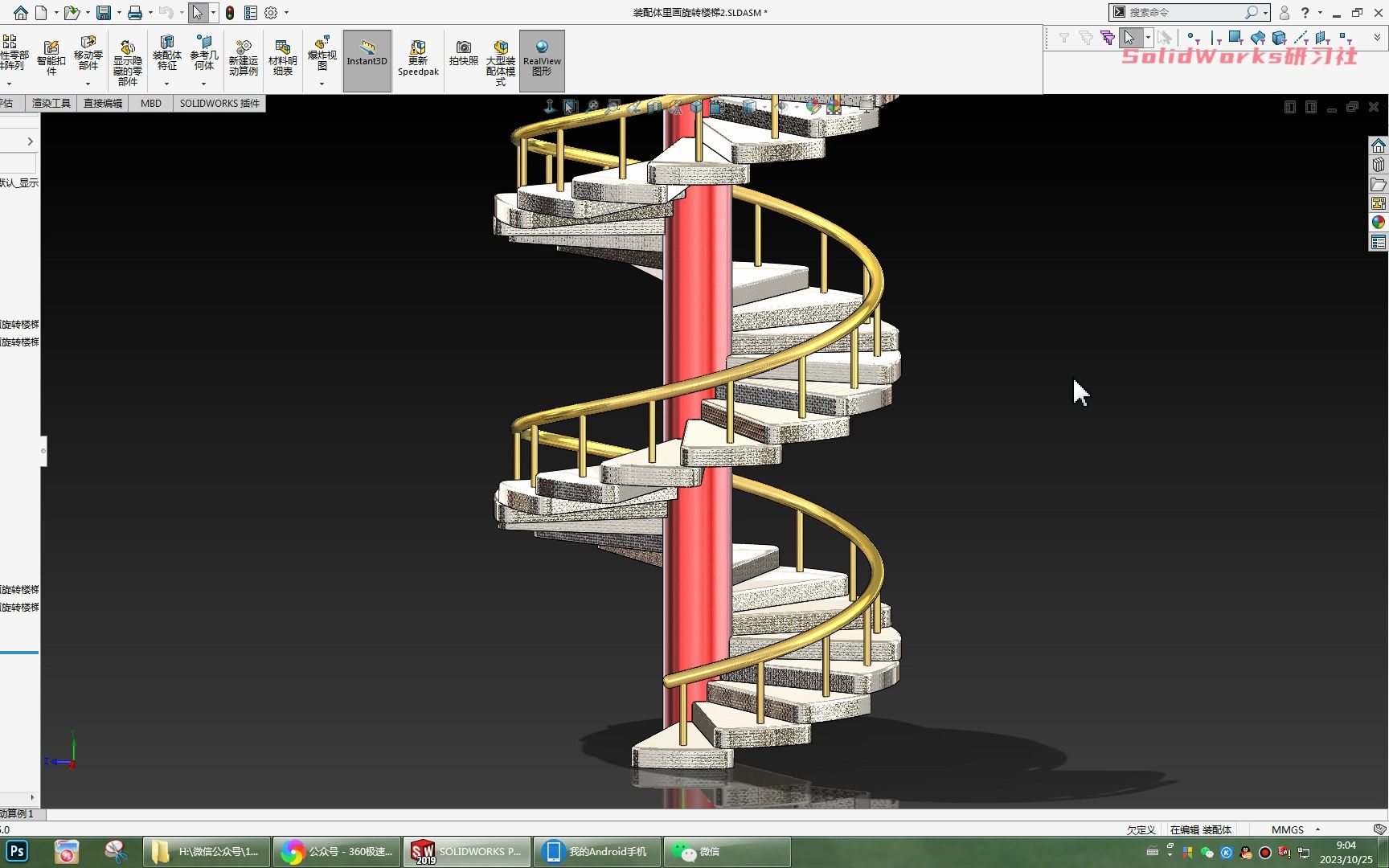The height and width of the screenshot is (868, 1389).
Task: Open Custom Properties in task pane
Action: coord(1379,242)
